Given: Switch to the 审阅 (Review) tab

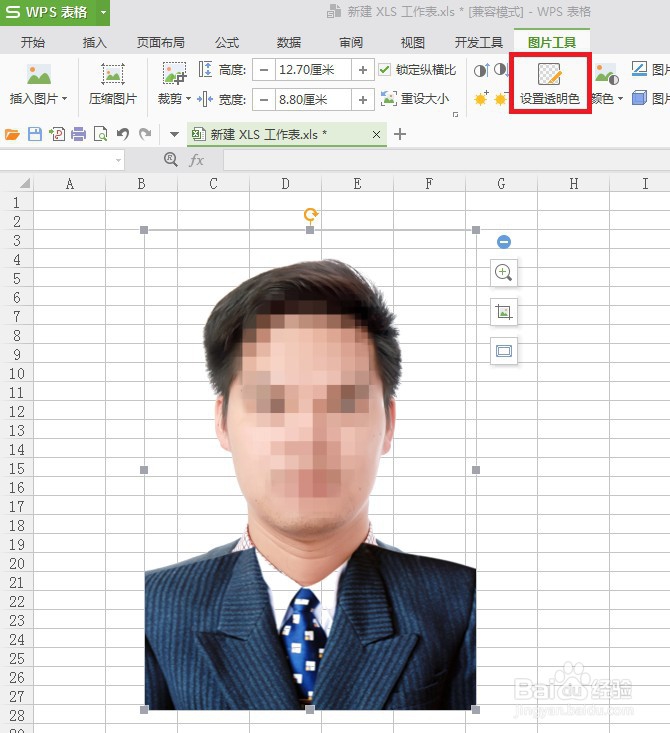Looking at the screenshot, I should point(351,43).
